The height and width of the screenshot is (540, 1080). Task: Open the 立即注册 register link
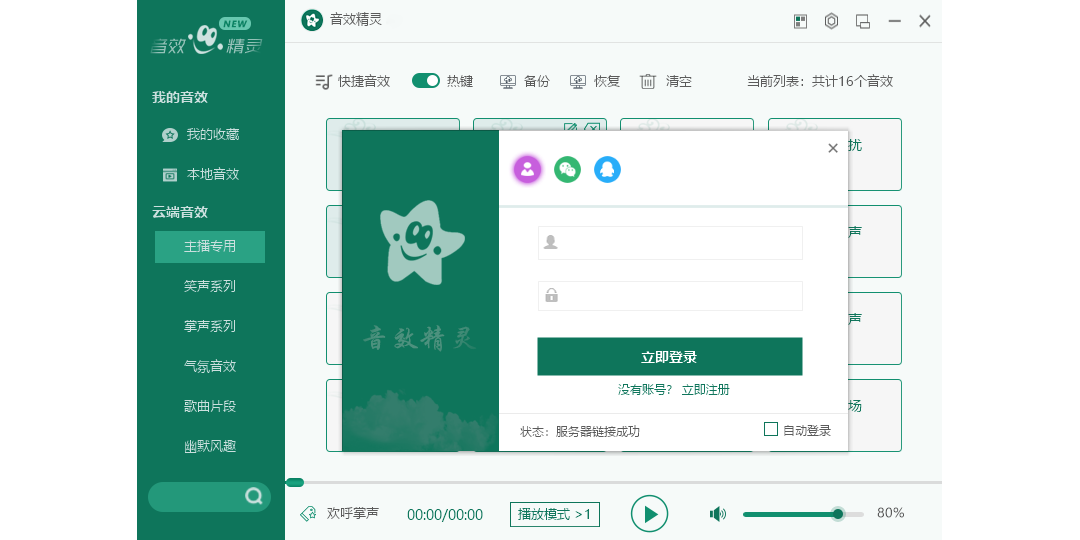(x=705, y=390)
